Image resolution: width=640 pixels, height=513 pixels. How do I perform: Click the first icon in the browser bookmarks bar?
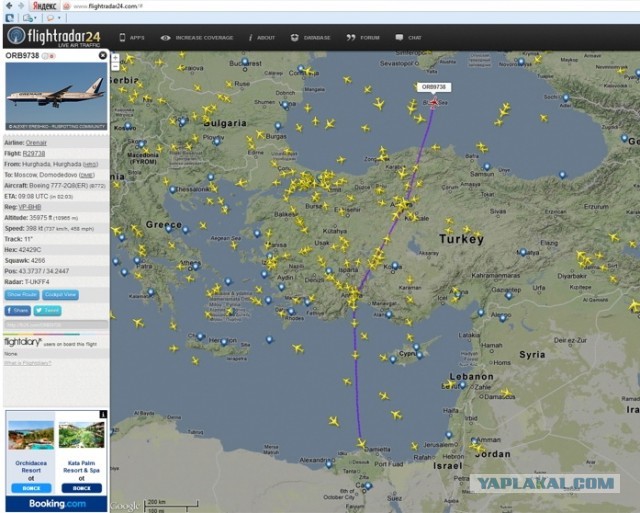9,18
